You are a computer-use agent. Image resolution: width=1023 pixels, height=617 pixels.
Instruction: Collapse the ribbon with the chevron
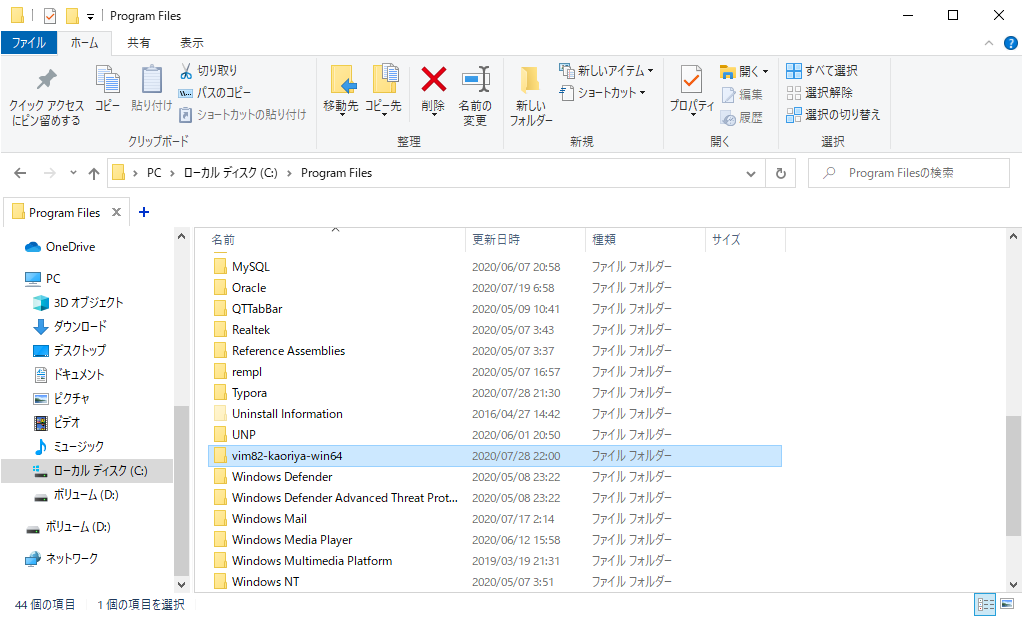[x=988, y=43]
